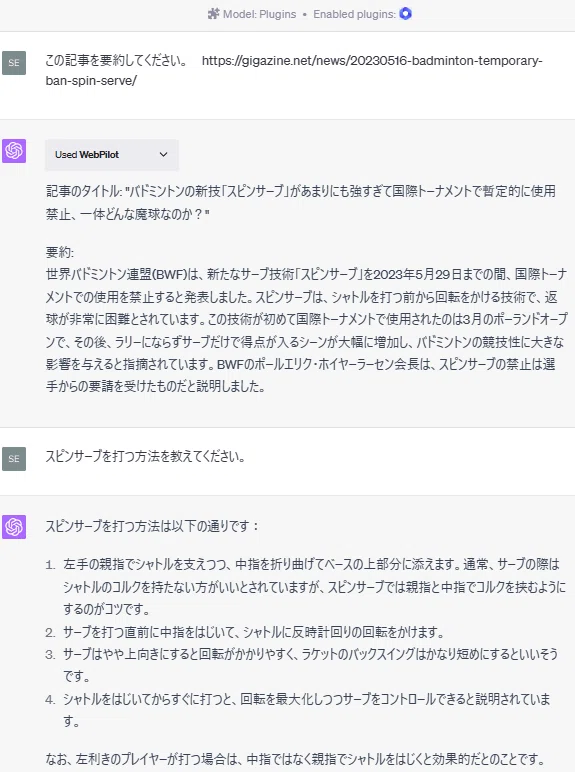Viewport: 575px width, 772px height.
Task: Click the BWF summary paragraph
Action: pyautogui.click(x=306, y=330)
